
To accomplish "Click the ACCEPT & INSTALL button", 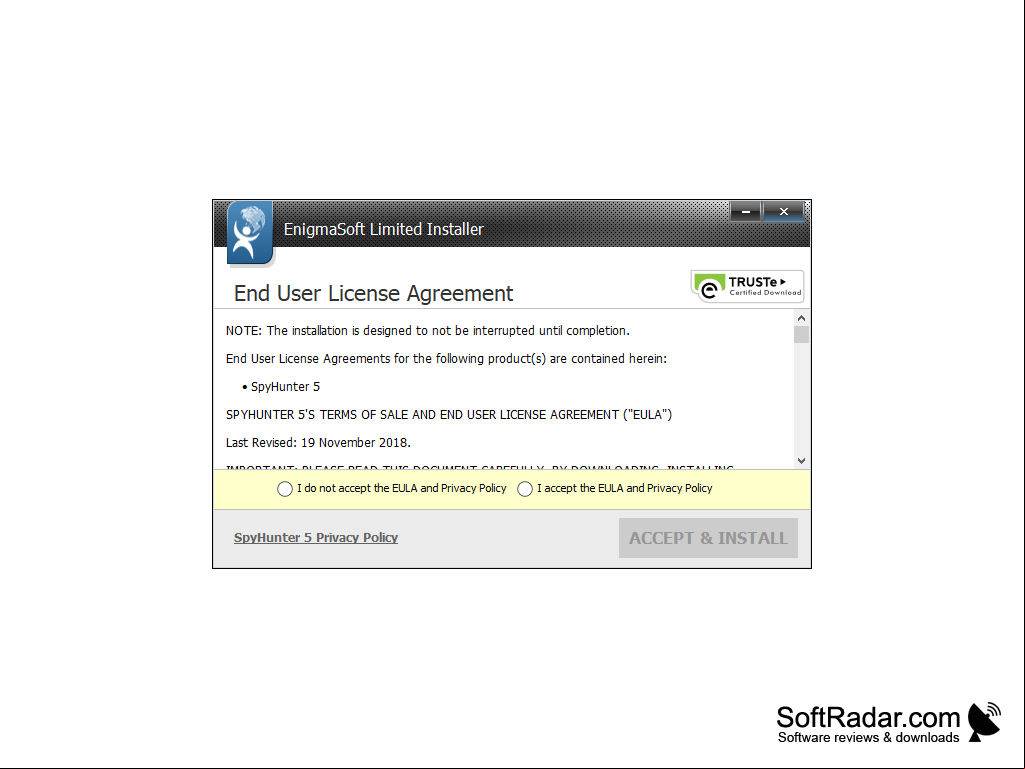I will pyautogui.click(x=708, y=538).
